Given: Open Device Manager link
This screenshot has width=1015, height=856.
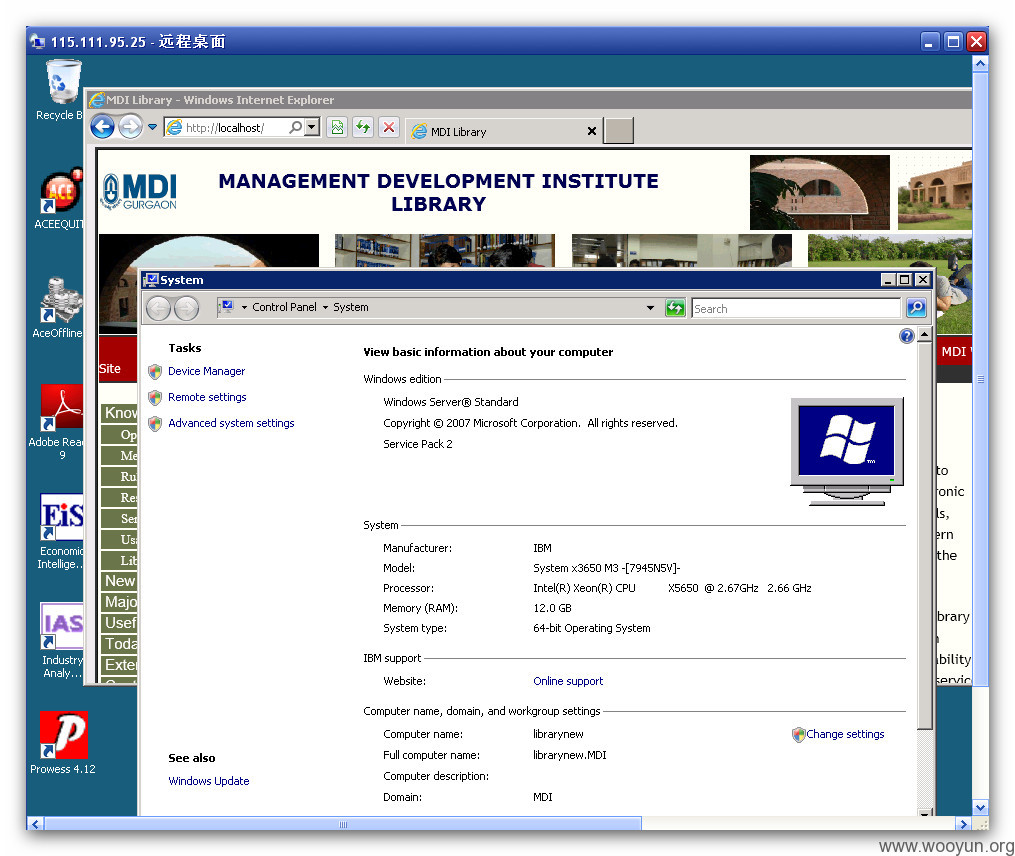Looking at the screenshot, I should pyautogui.click(x=206, y=371).
